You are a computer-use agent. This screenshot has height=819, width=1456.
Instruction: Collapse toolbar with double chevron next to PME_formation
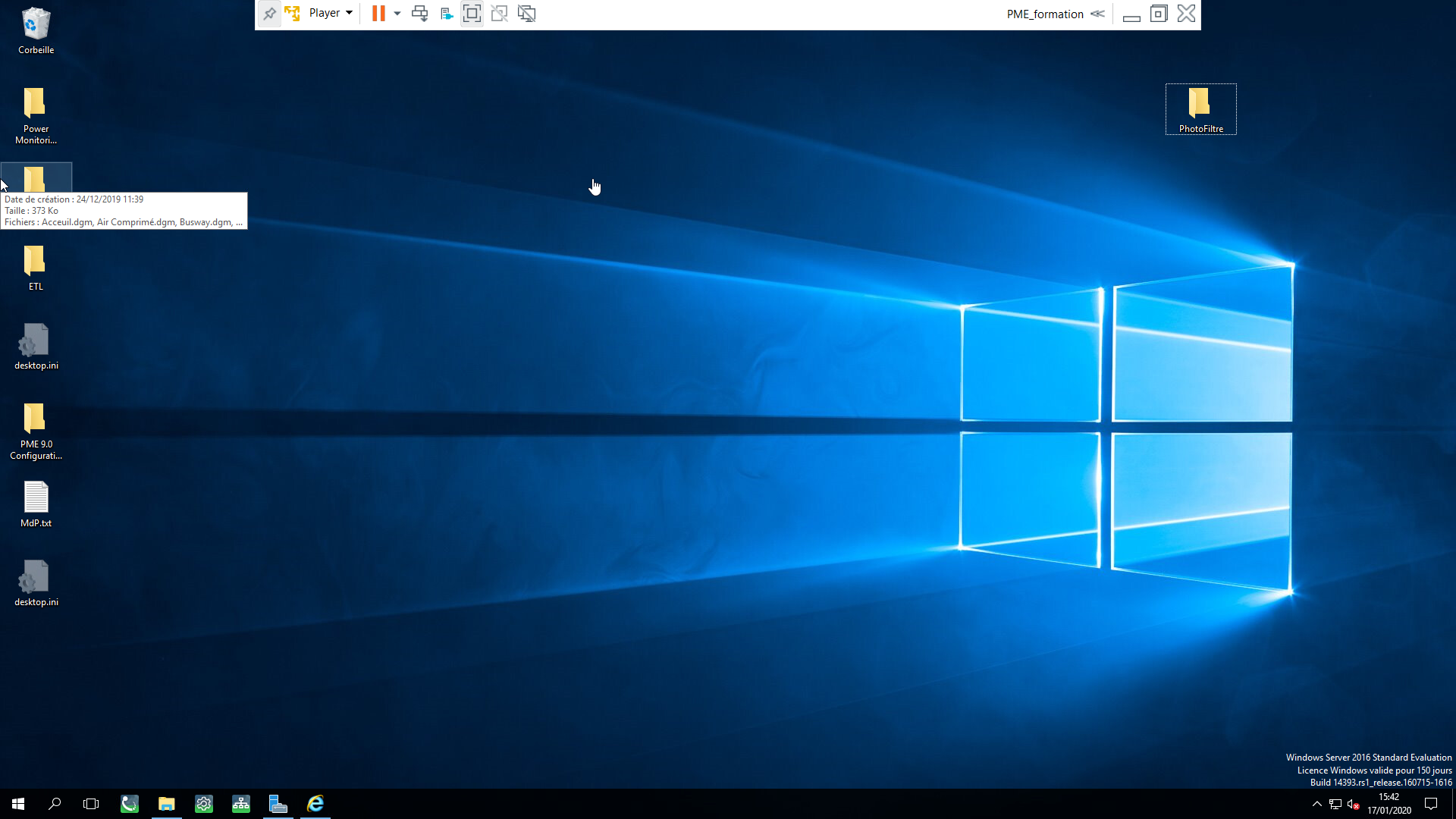tap(1097, 14)
